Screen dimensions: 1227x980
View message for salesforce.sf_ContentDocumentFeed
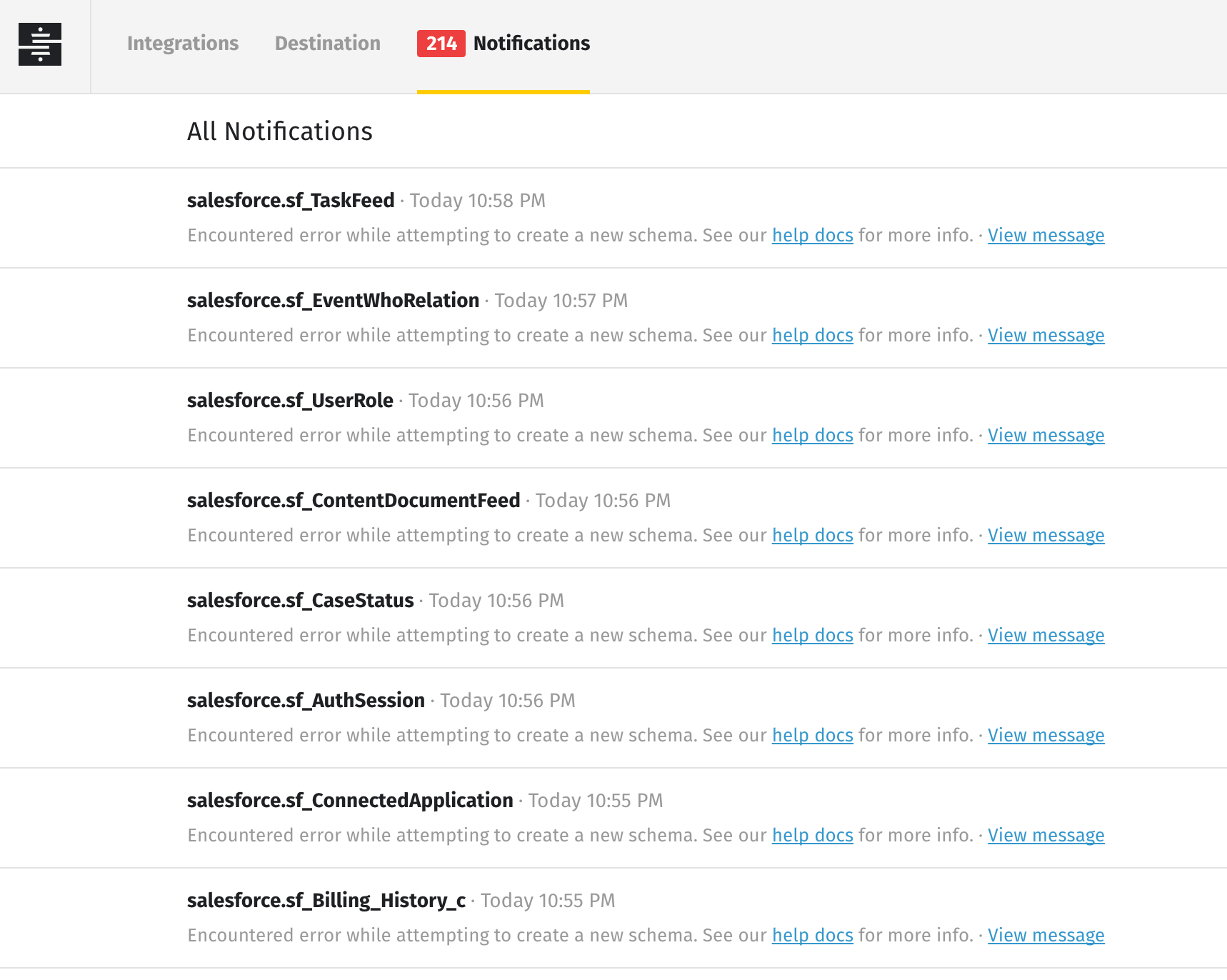[x=1046, y=536]
